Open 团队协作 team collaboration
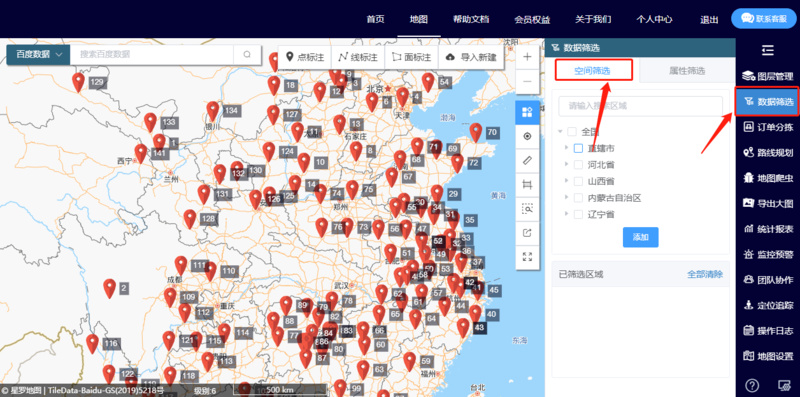 click(768, 280)
